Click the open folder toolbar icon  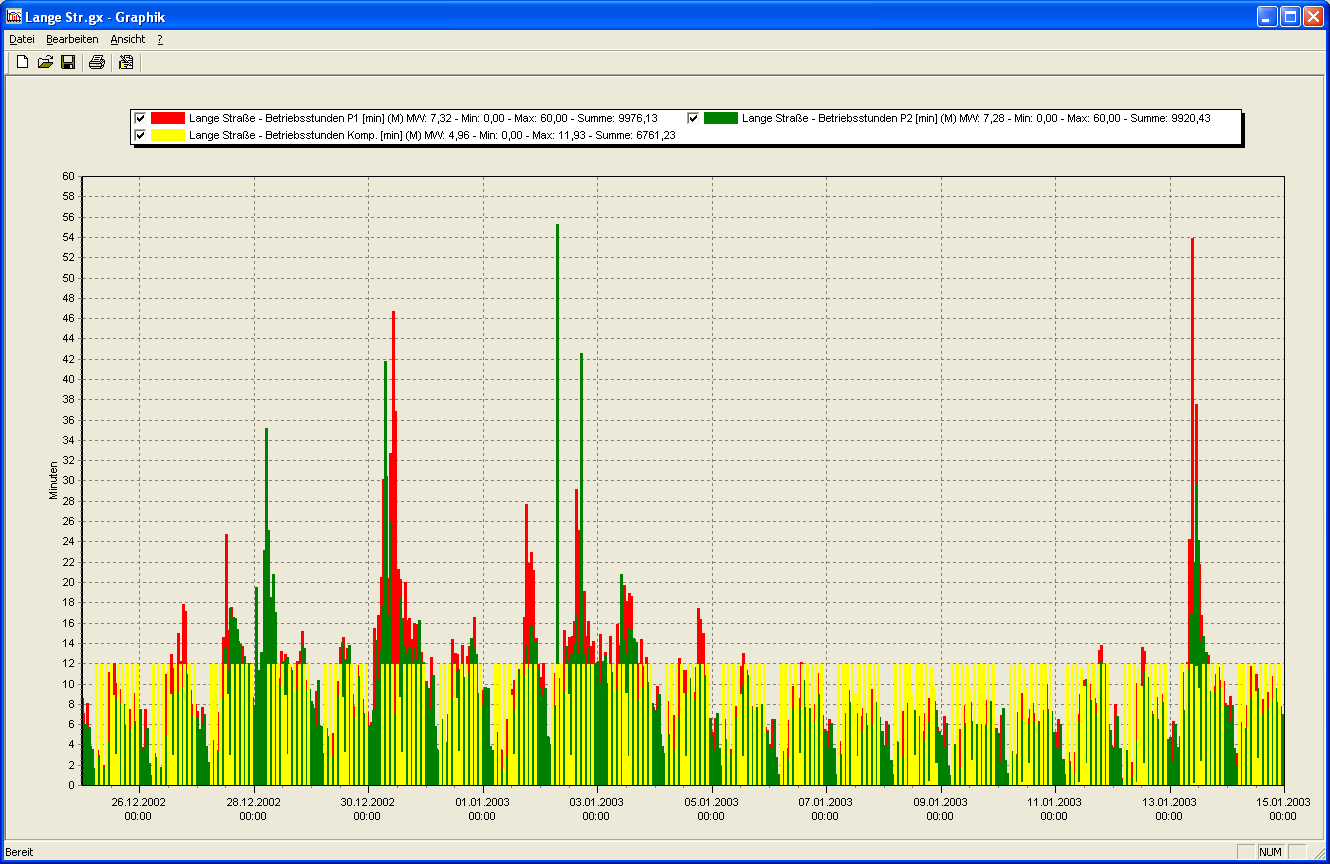[45, 63]
